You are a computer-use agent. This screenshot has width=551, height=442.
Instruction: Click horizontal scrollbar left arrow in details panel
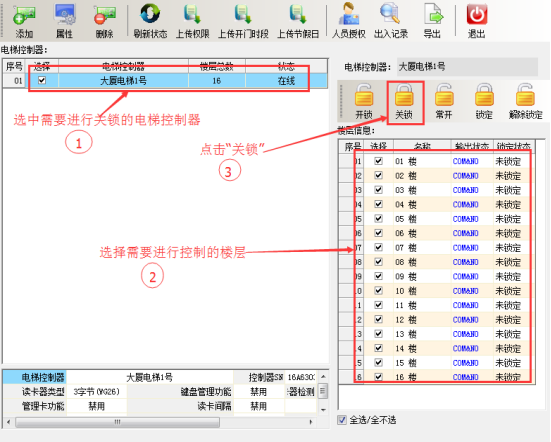[x=8, y=422]
